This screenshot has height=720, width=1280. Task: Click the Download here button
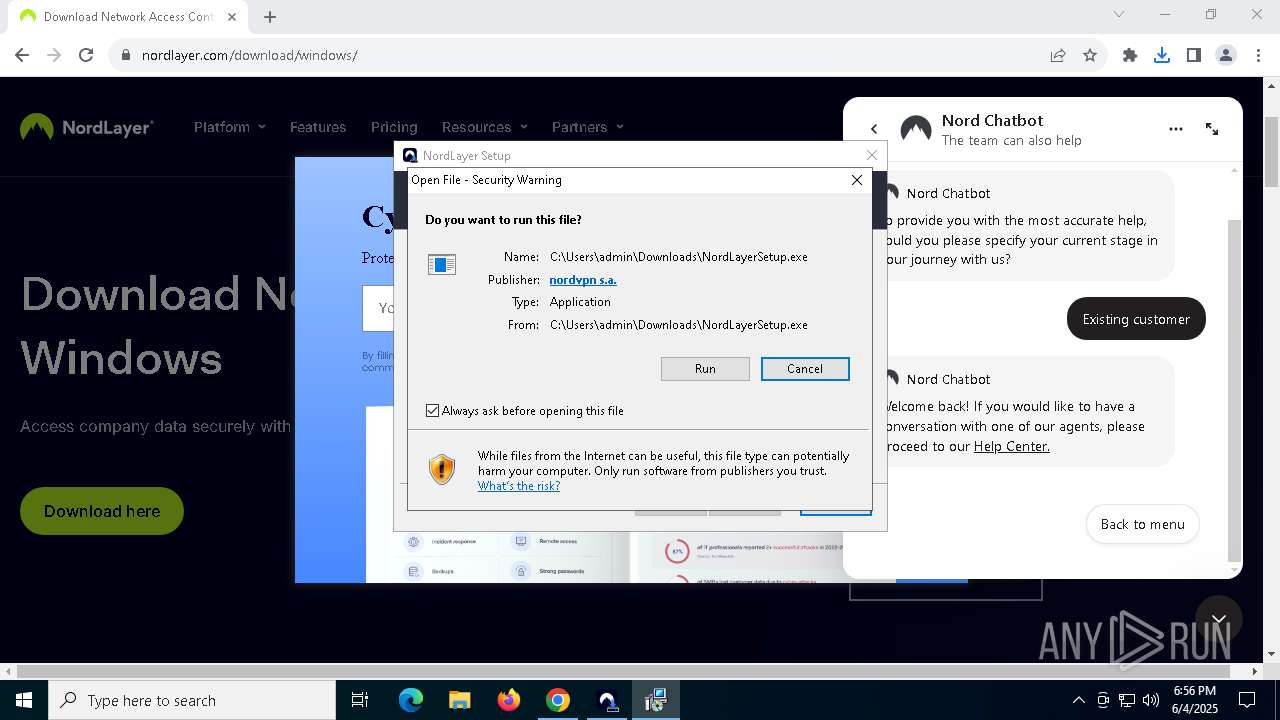[x=102, y=511]
